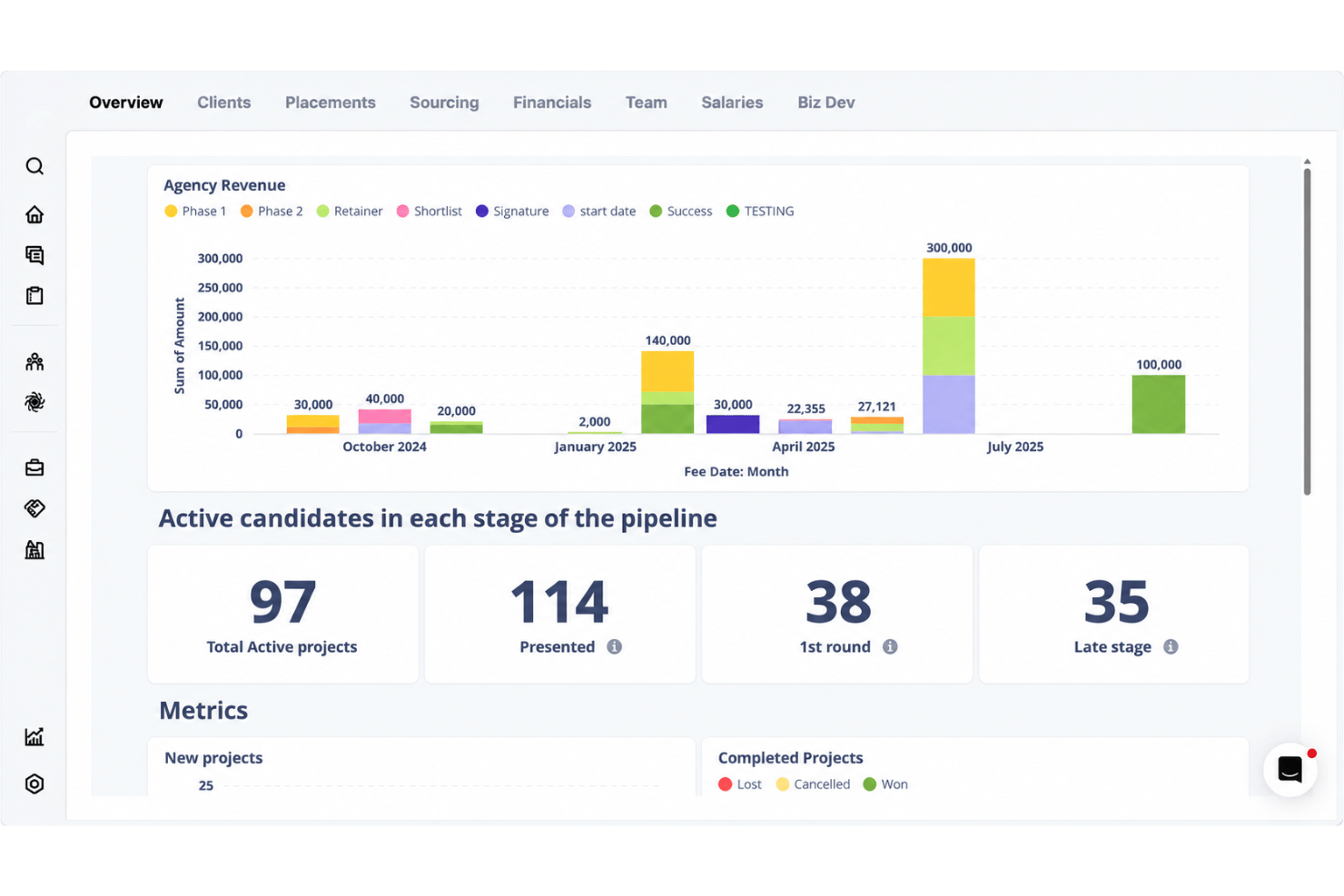The height and width of the screenshot is (896, 1344).
Task: Toggle Won series in Completed Projects legend
Action: 885,784
